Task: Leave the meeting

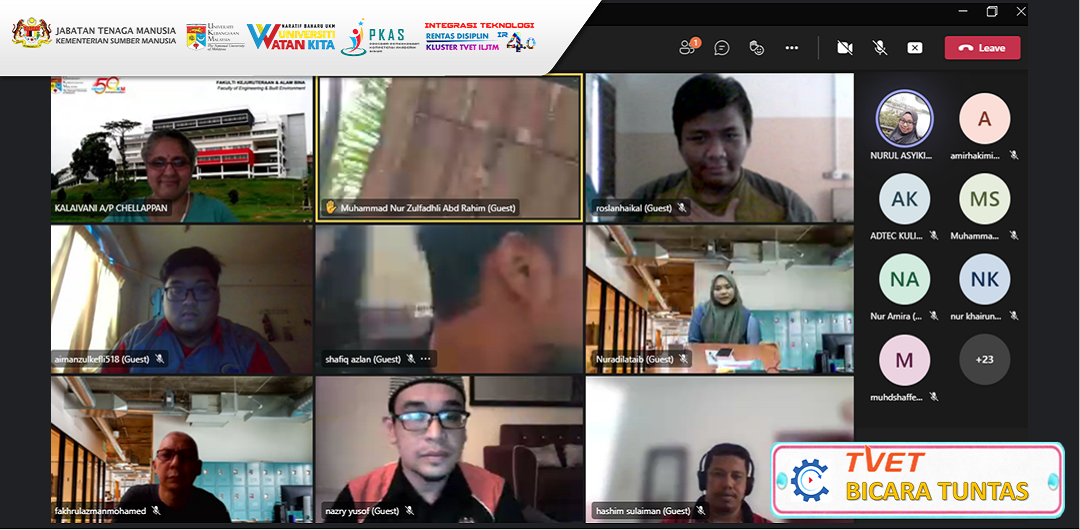Action: click(982, 47)
